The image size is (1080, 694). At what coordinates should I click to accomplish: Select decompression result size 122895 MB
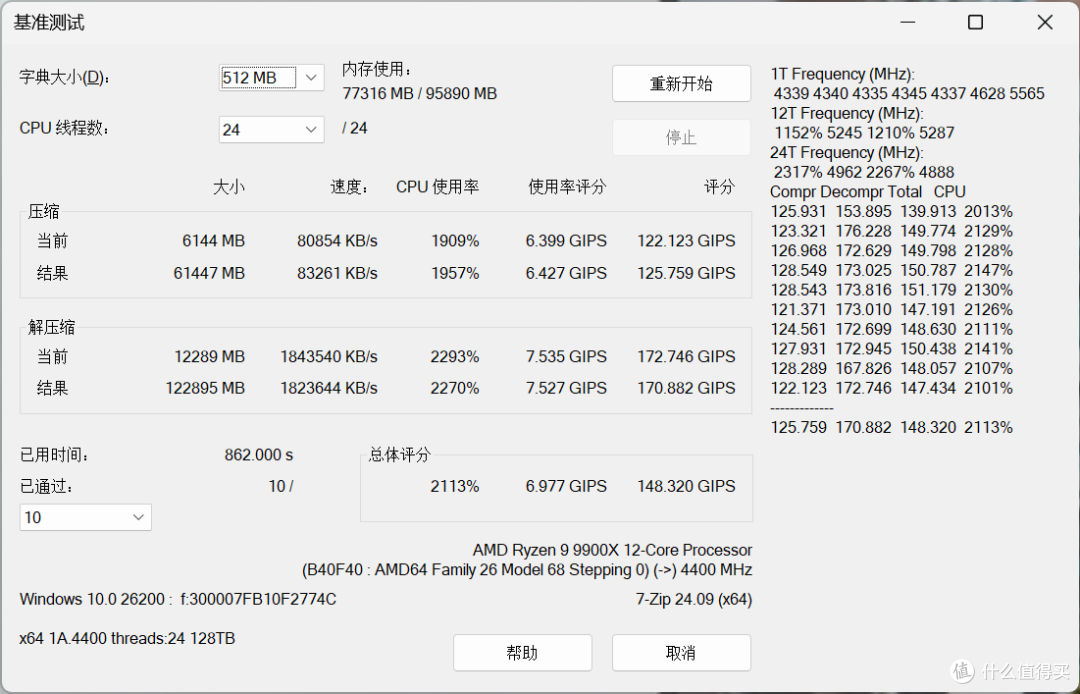205,388
